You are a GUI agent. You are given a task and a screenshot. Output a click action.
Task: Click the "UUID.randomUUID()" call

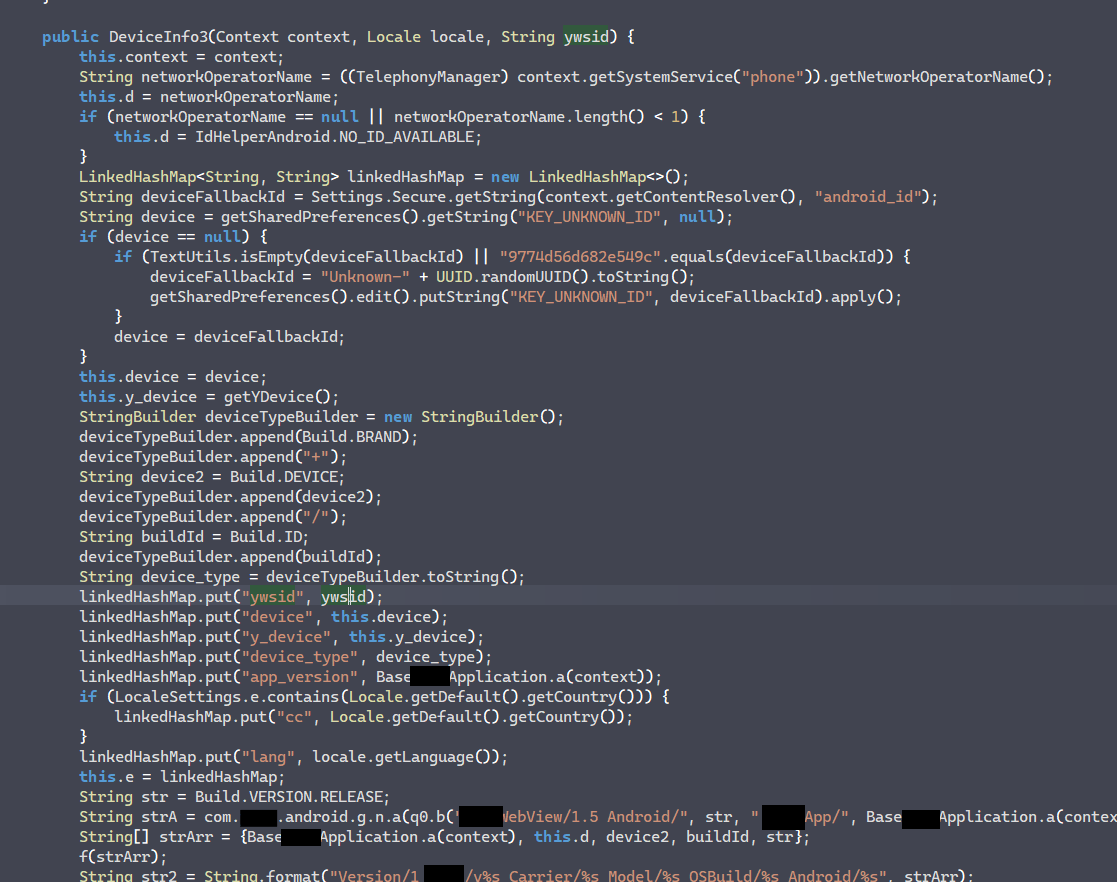point(511,276)
